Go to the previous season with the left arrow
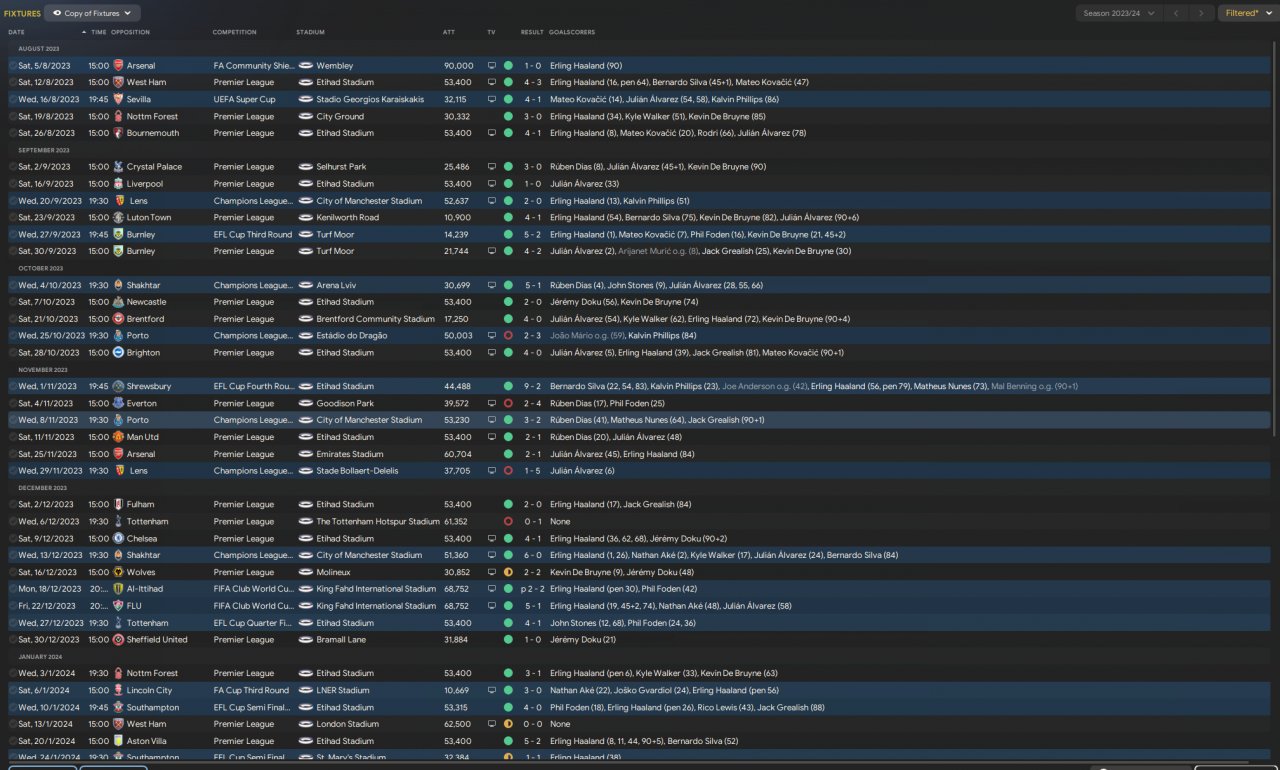The width and height of the screenshot is (1280, 770). pyautogui.click(x=1177, y=13)
